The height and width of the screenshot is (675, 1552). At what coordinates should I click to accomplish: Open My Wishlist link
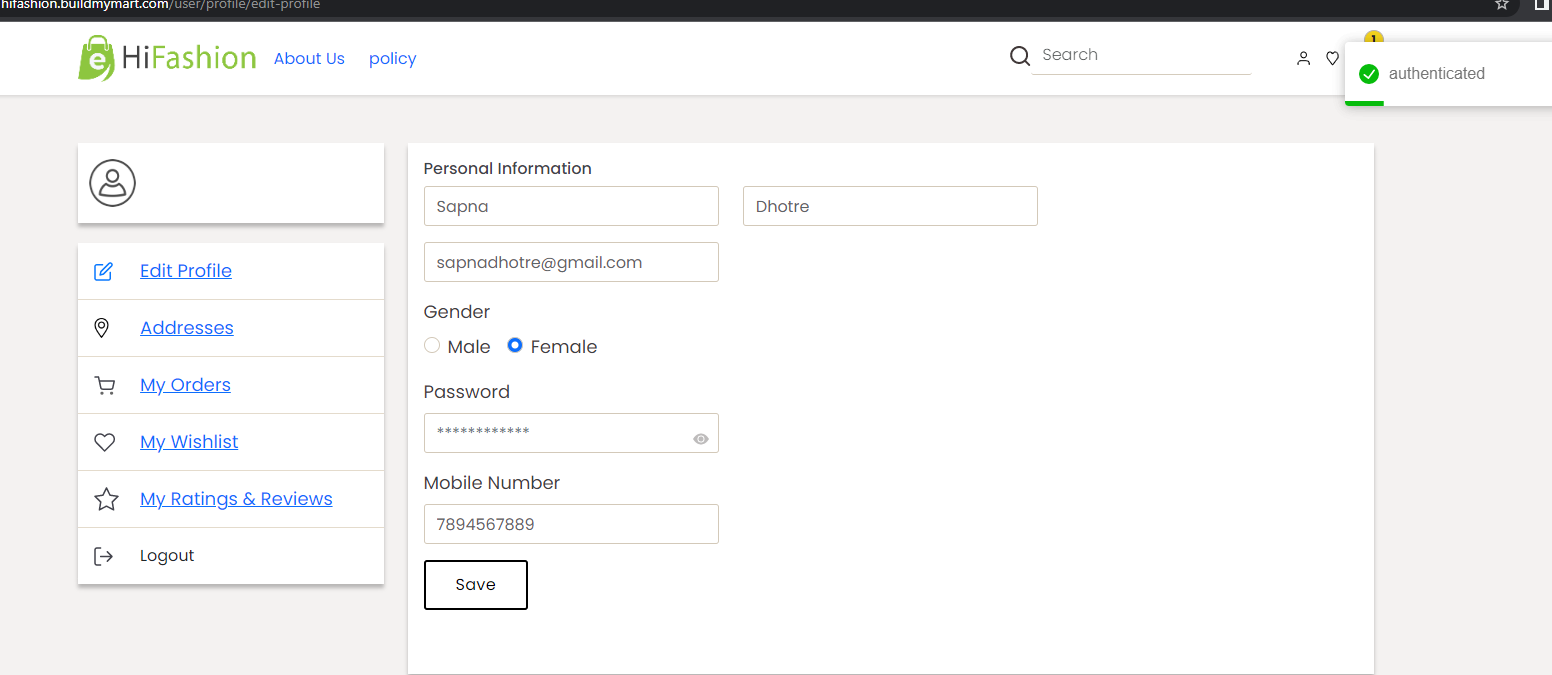189,442
